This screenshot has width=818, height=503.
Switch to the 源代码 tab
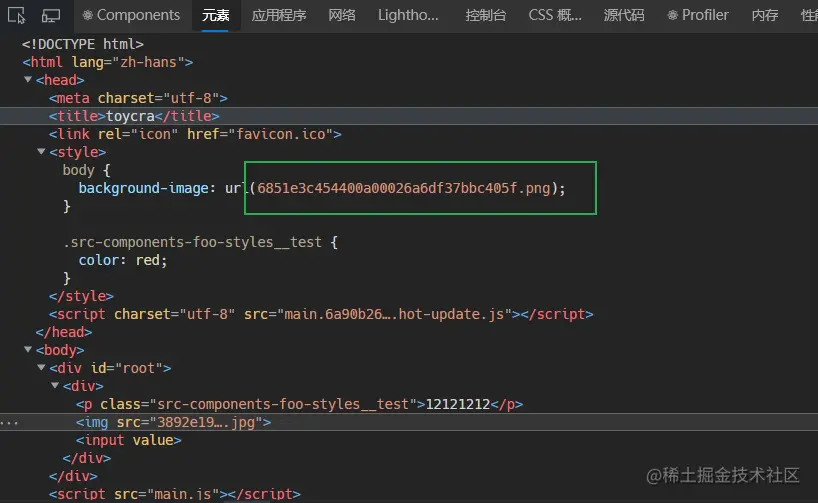pos(624,15)
